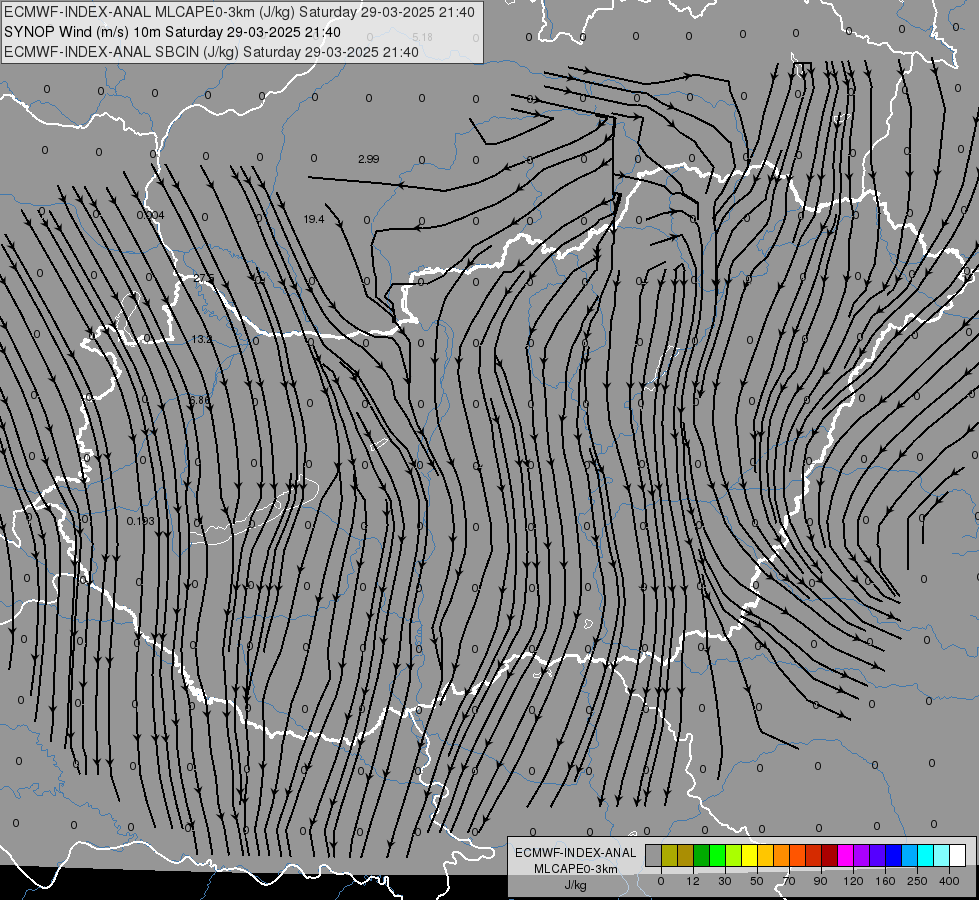Click the dark red legend swatch
979x900 pixels.
(830, 855)
